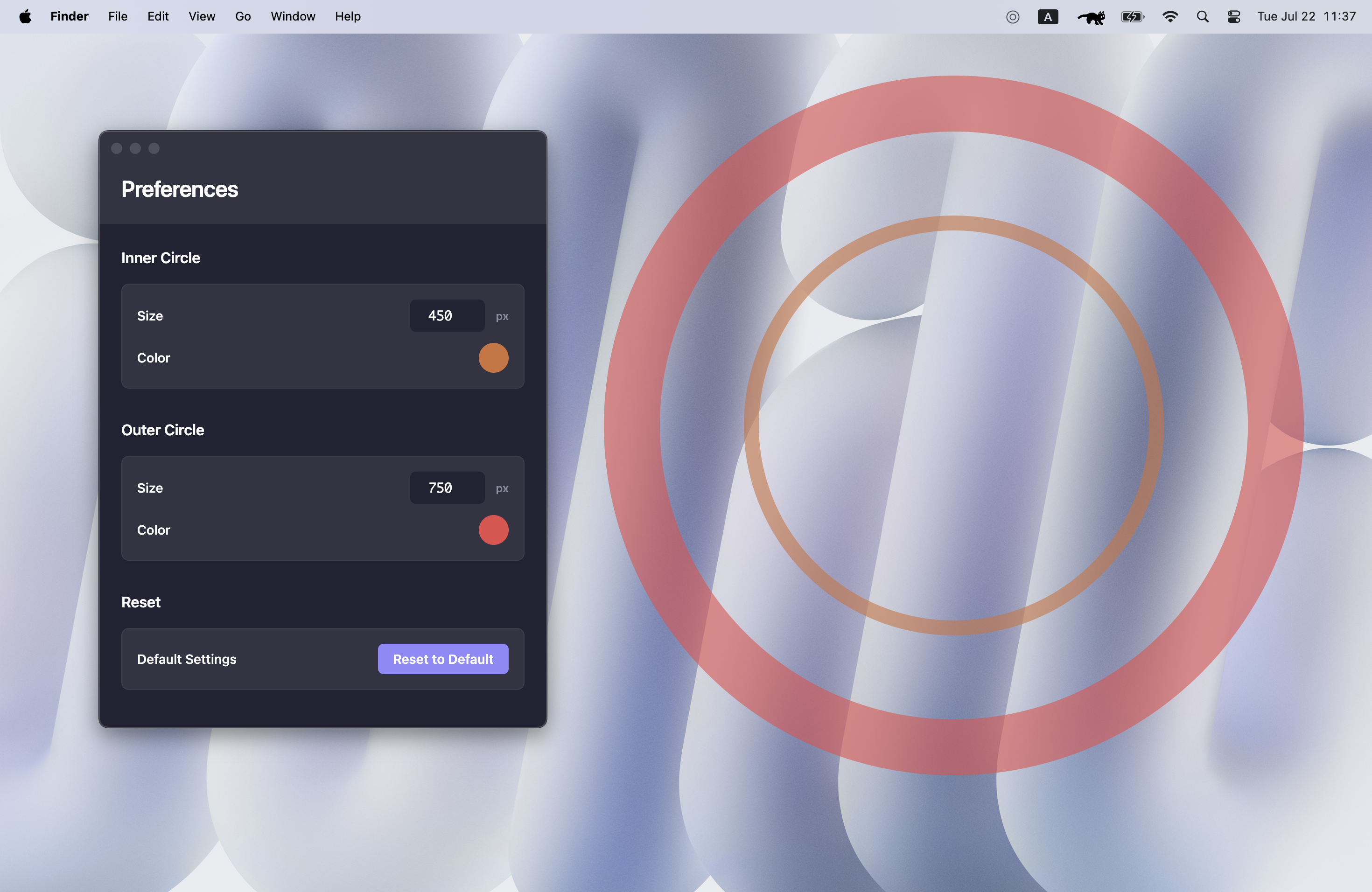Click the date and time clock
This screenshot has height=892, width=1372.
(x=1306, y=17)
